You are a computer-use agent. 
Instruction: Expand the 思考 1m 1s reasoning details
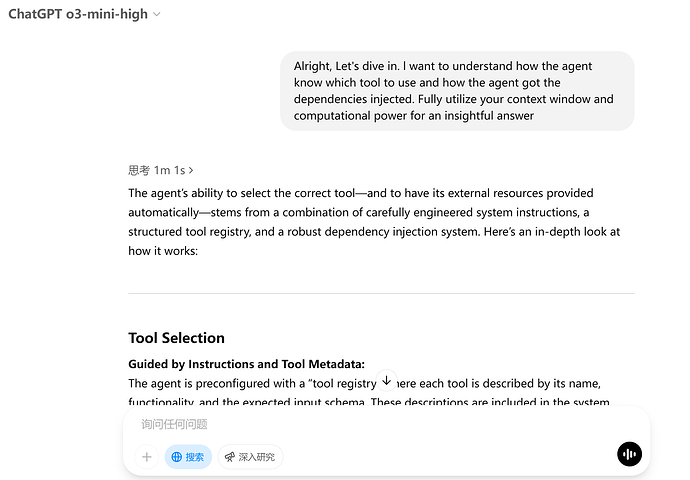(x=161, y=170)
